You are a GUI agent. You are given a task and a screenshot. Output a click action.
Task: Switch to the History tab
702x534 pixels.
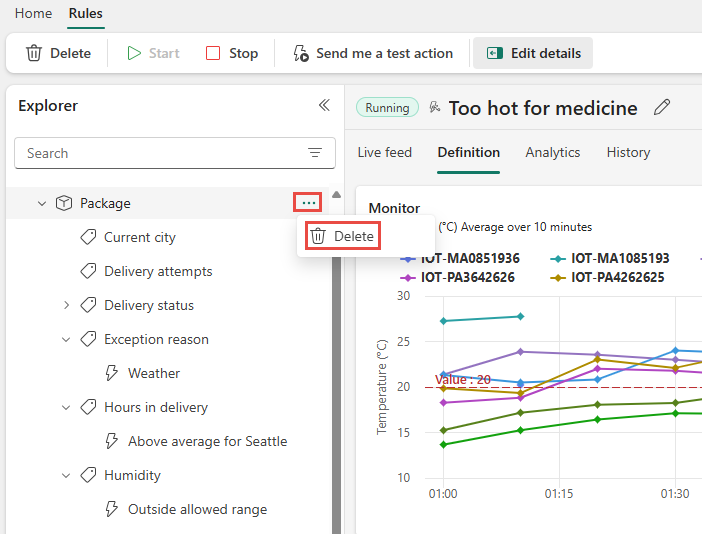tap(628, 152)
